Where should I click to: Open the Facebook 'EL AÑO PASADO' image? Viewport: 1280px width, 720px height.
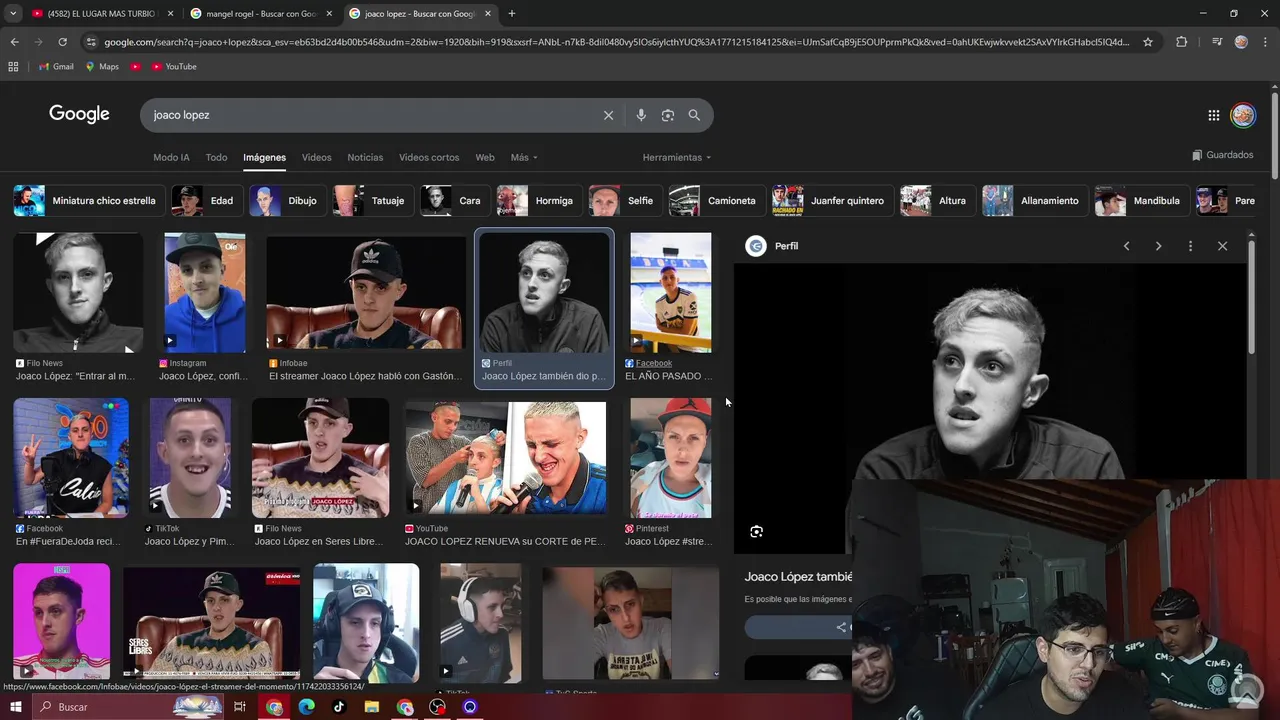point(670,293)
